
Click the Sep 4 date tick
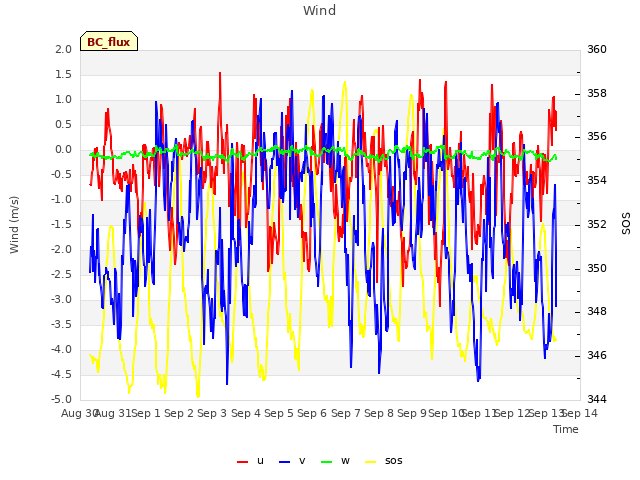246,413
